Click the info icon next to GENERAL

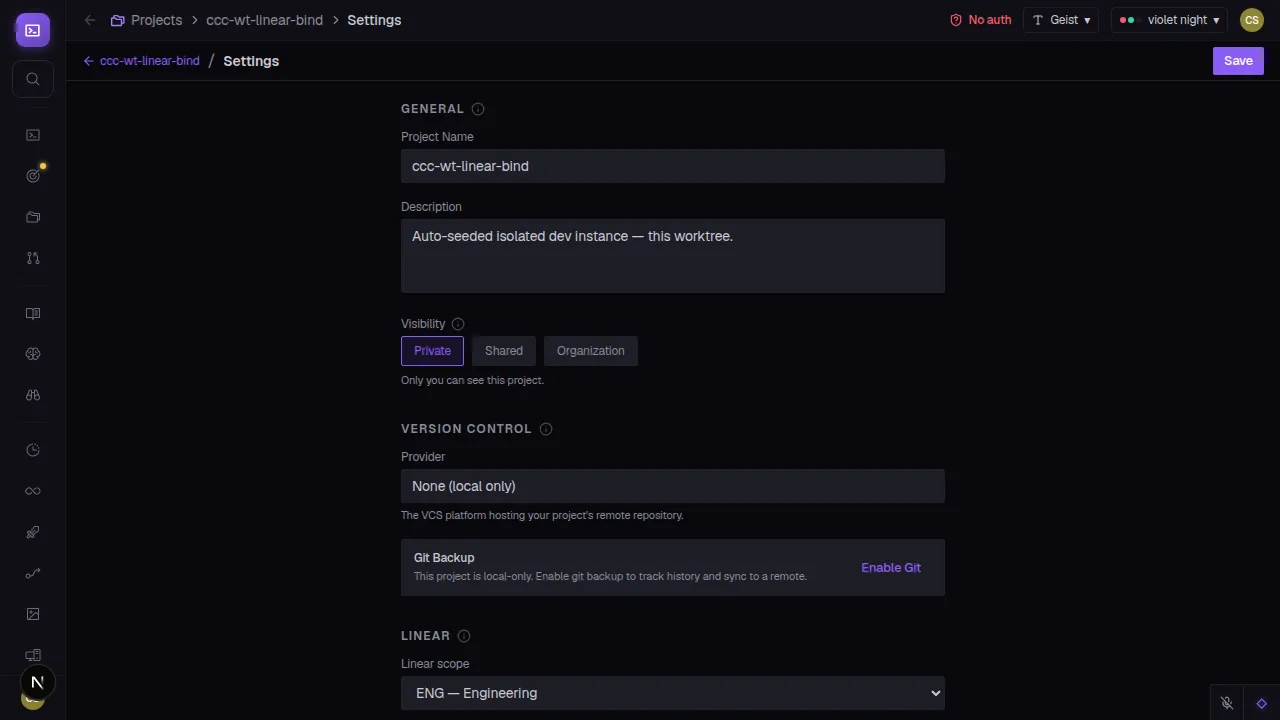(478, 109)
